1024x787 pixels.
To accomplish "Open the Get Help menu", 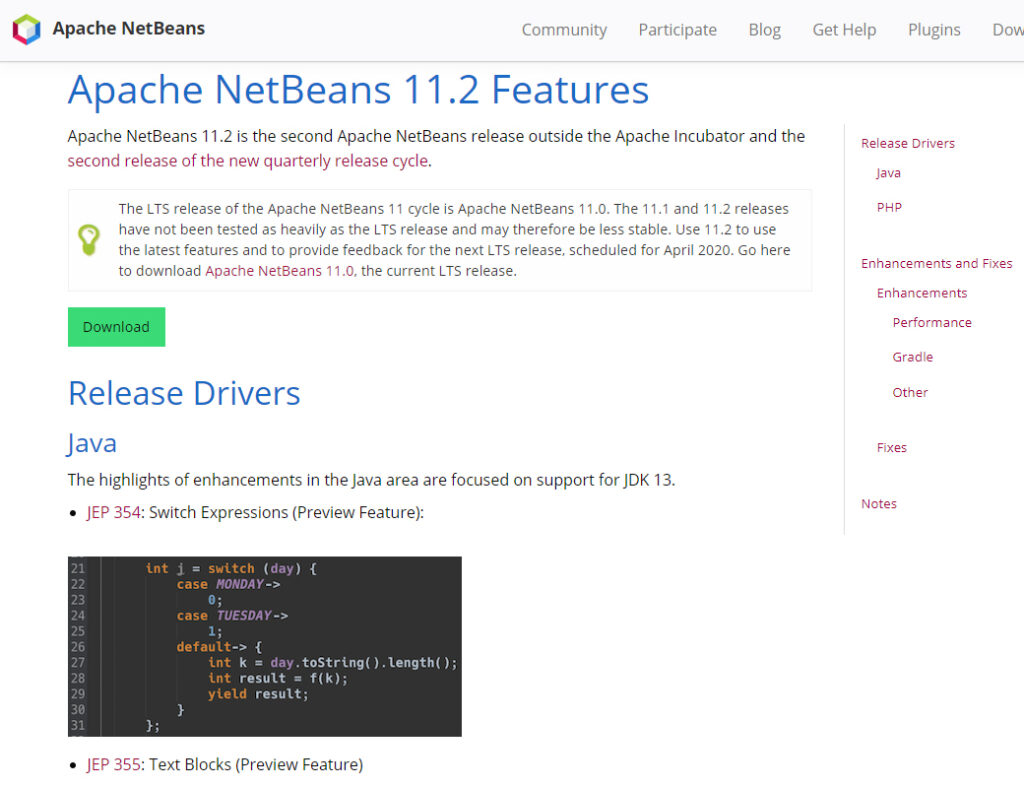I will point(844,30).
